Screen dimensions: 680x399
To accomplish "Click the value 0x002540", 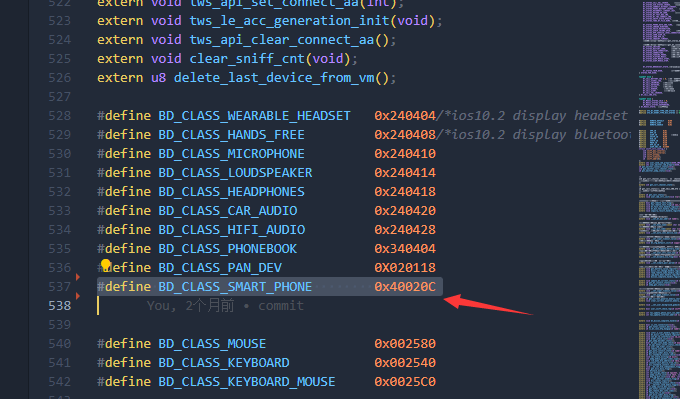I will pos(405,363).
